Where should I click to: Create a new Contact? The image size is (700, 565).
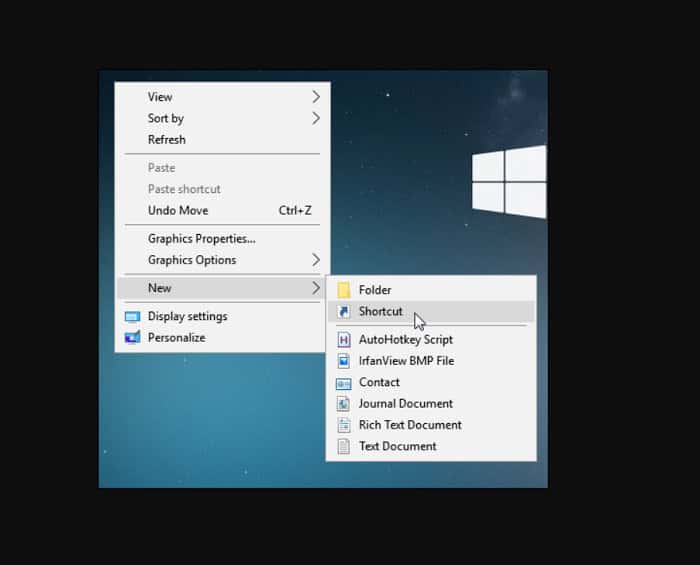pyautogui.click(x=431, y=382)
